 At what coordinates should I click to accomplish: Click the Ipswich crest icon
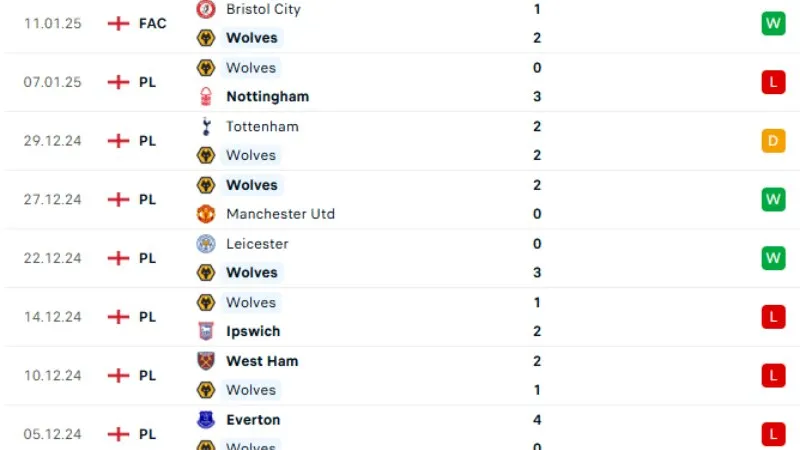(x=206, y=331)
